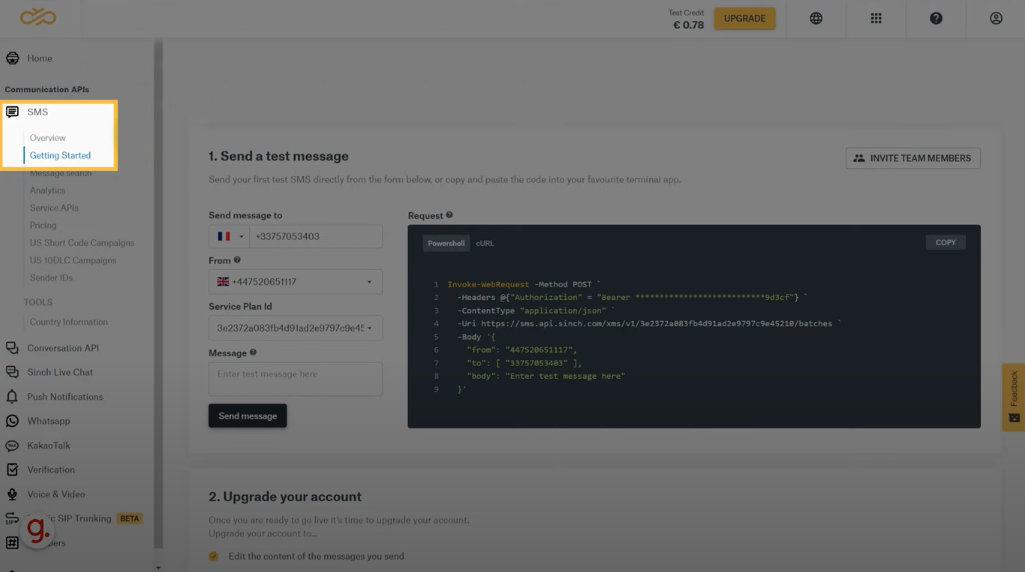
Task: Click 'Edit the content of the messages' text
Action: [316, 556]
